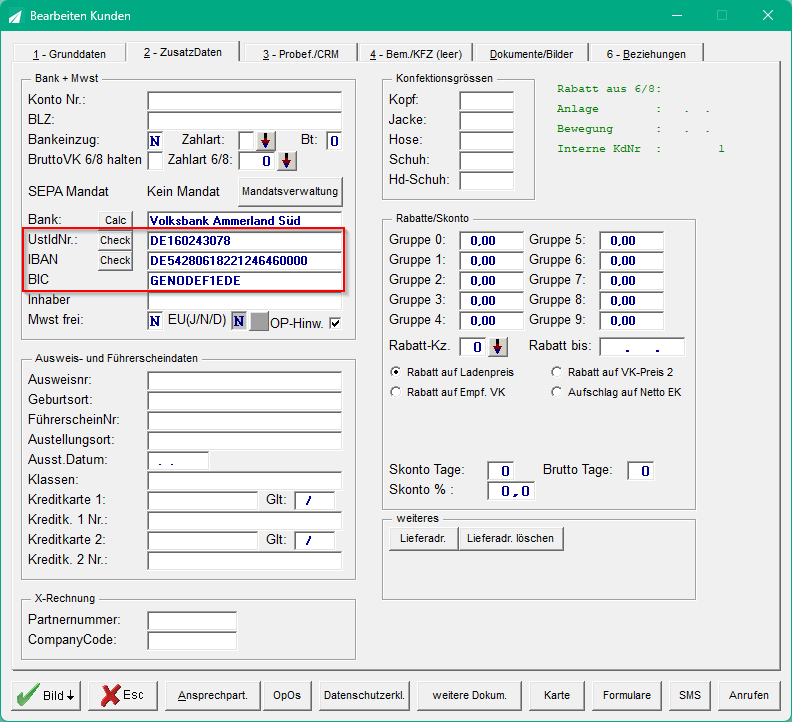Click the Gruppe 9 discount field
This screenshot has width=792, height=722.
pyautogui.click(x=631, y=321)
